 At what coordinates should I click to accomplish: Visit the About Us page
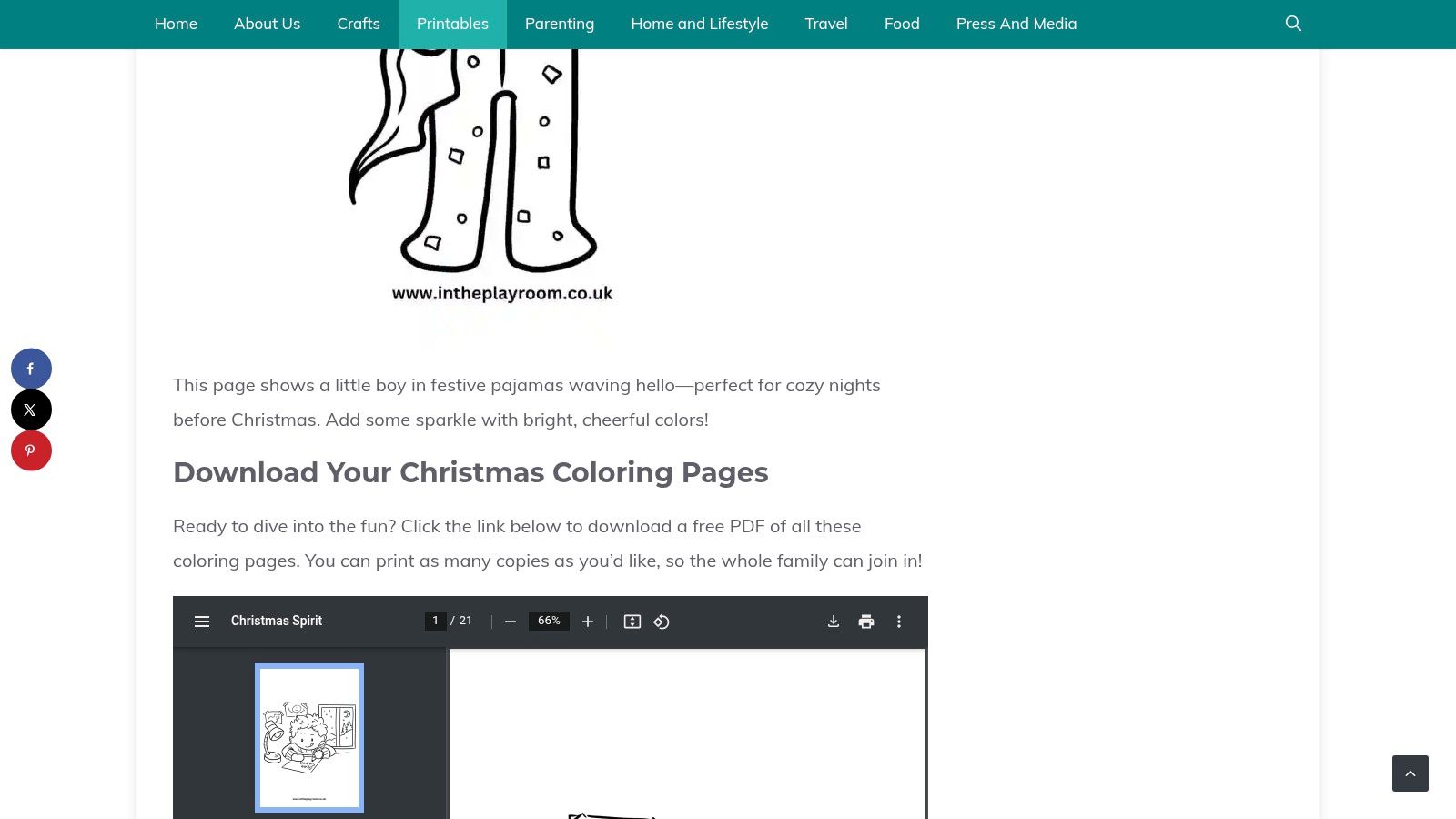tap(267, 24)
